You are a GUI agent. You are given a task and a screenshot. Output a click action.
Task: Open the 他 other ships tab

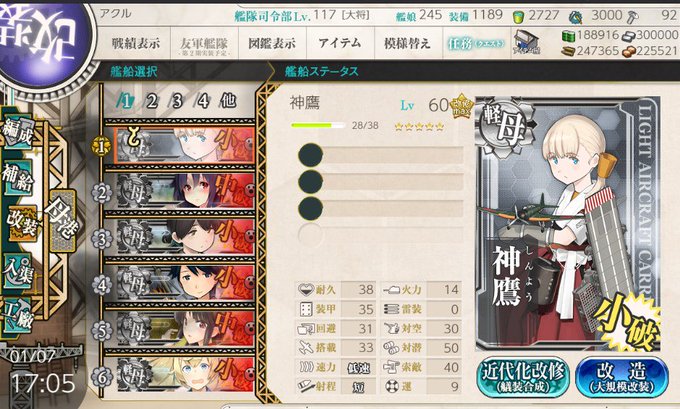point(229,101)
